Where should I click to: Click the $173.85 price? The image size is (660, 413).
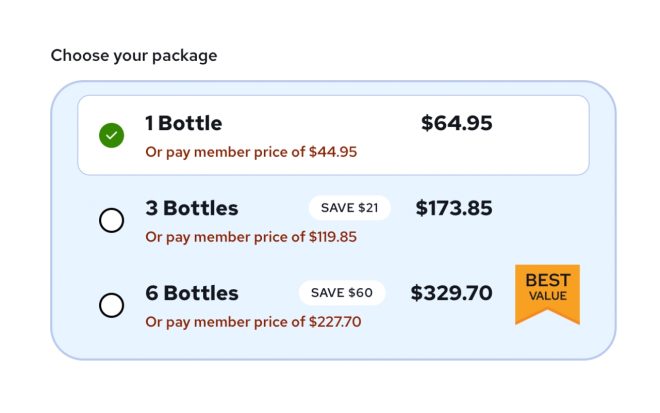pos(454,208)
